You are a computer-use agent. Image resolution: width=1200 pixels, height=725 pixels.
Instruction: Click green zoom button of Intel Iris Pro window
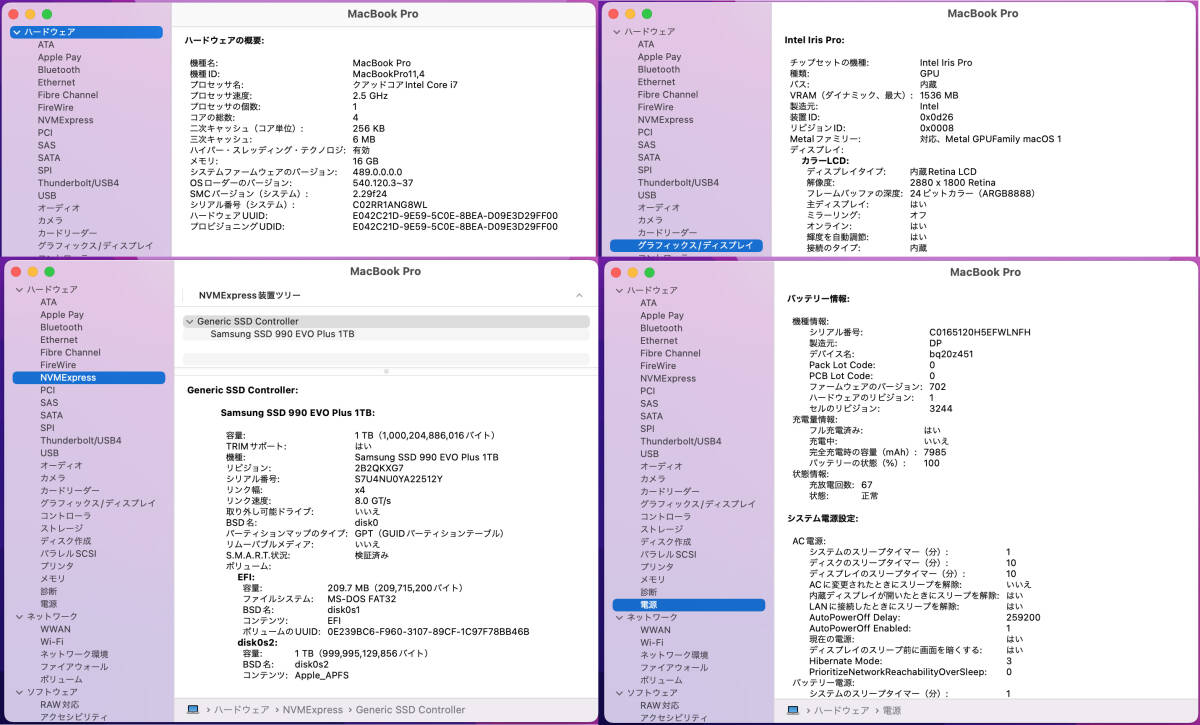[x=647, y=14]
